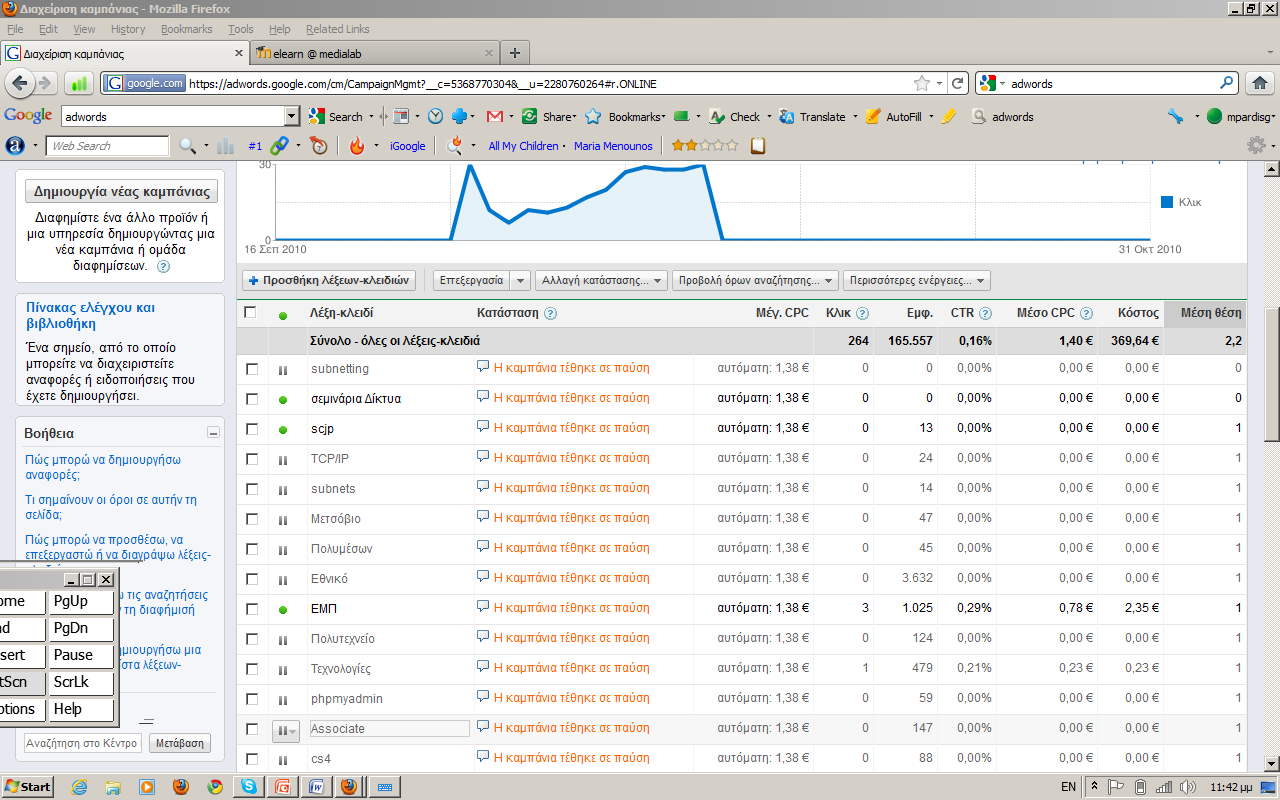Open toolbar wrench settings icon
The image size is (1280, 800).
click(1176, 116)
